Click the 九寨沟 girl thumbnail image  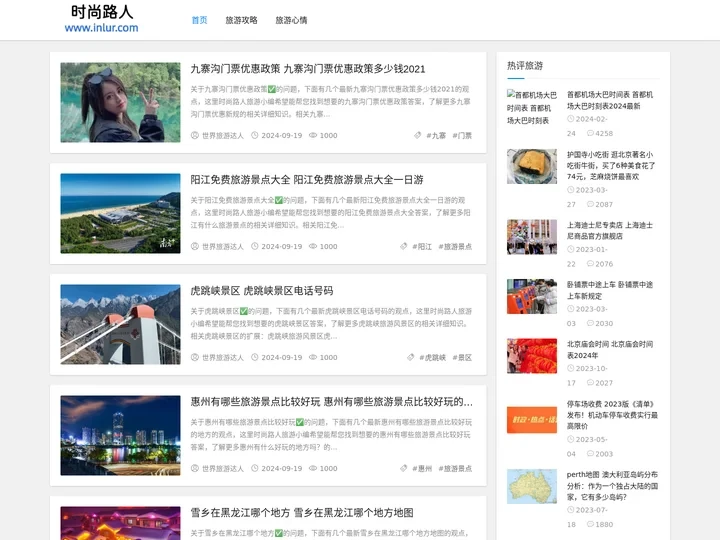[x=120, y=102]
